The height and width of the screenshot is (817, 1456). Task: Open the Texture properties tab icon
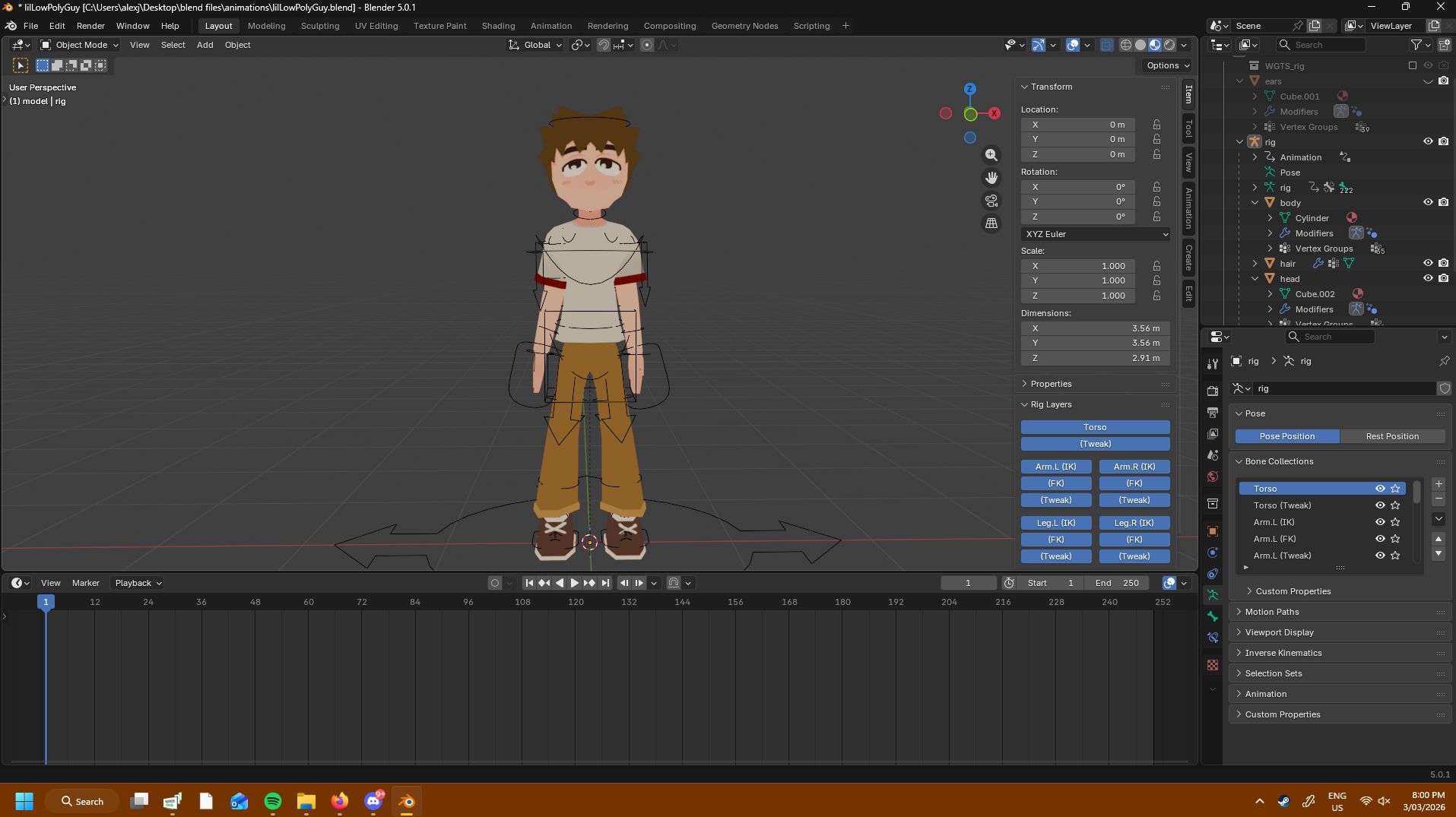click(1213, 665)
